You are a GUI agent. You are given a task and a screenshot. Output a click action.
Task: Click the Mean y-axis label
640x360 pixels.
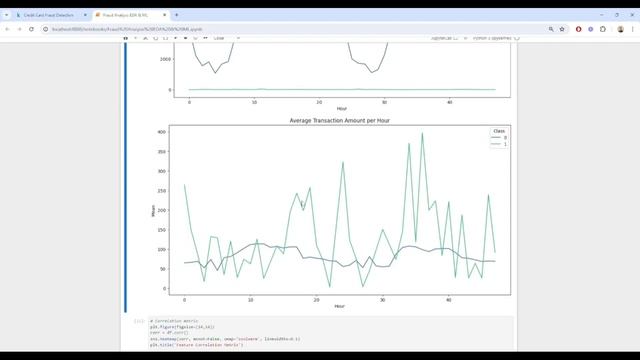pyautogui.click(x=153, y=211)
